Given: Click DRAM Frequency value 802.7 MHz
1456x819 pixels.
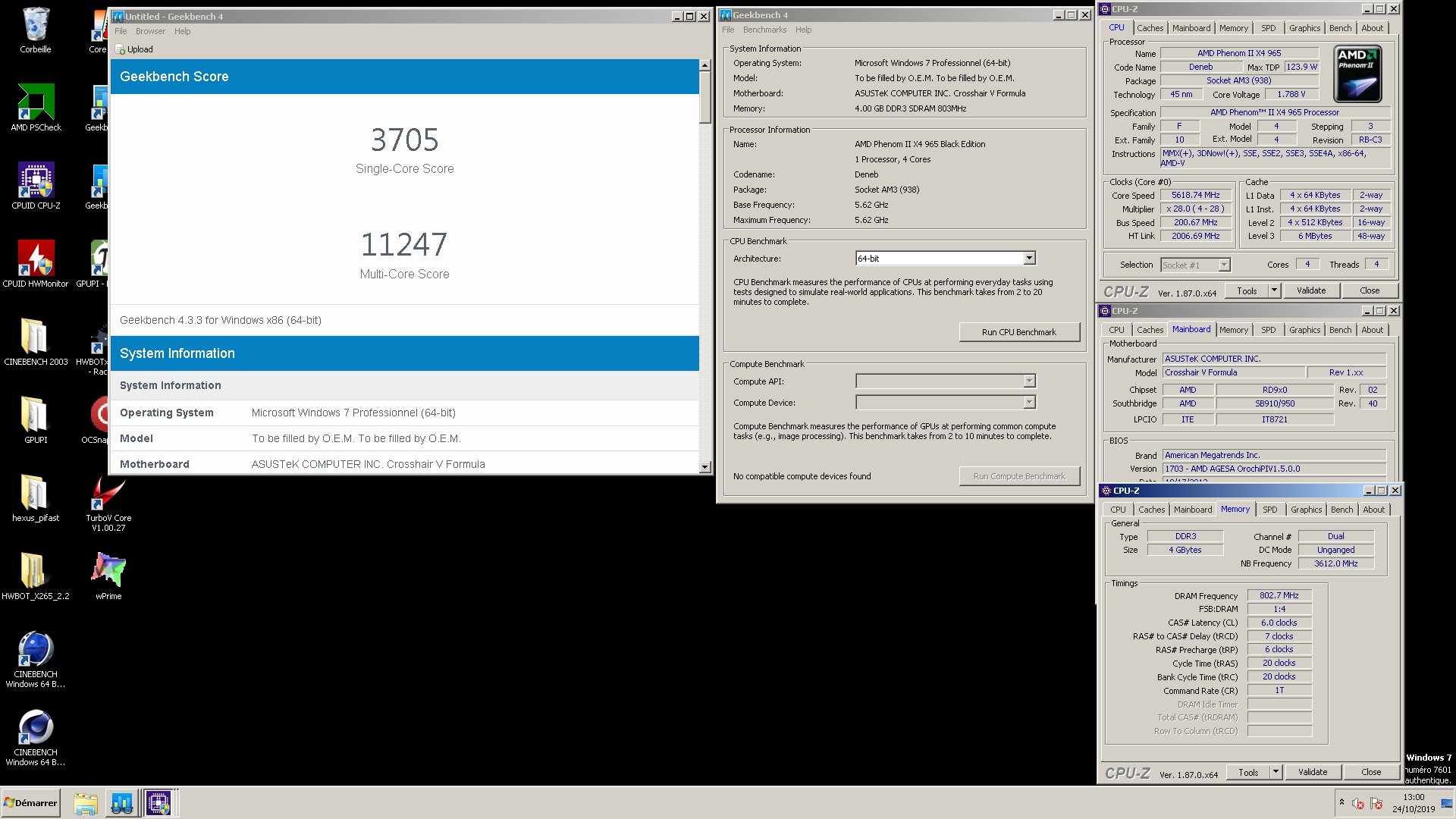Looking at the screenshot, I should tap(1279, 596).
